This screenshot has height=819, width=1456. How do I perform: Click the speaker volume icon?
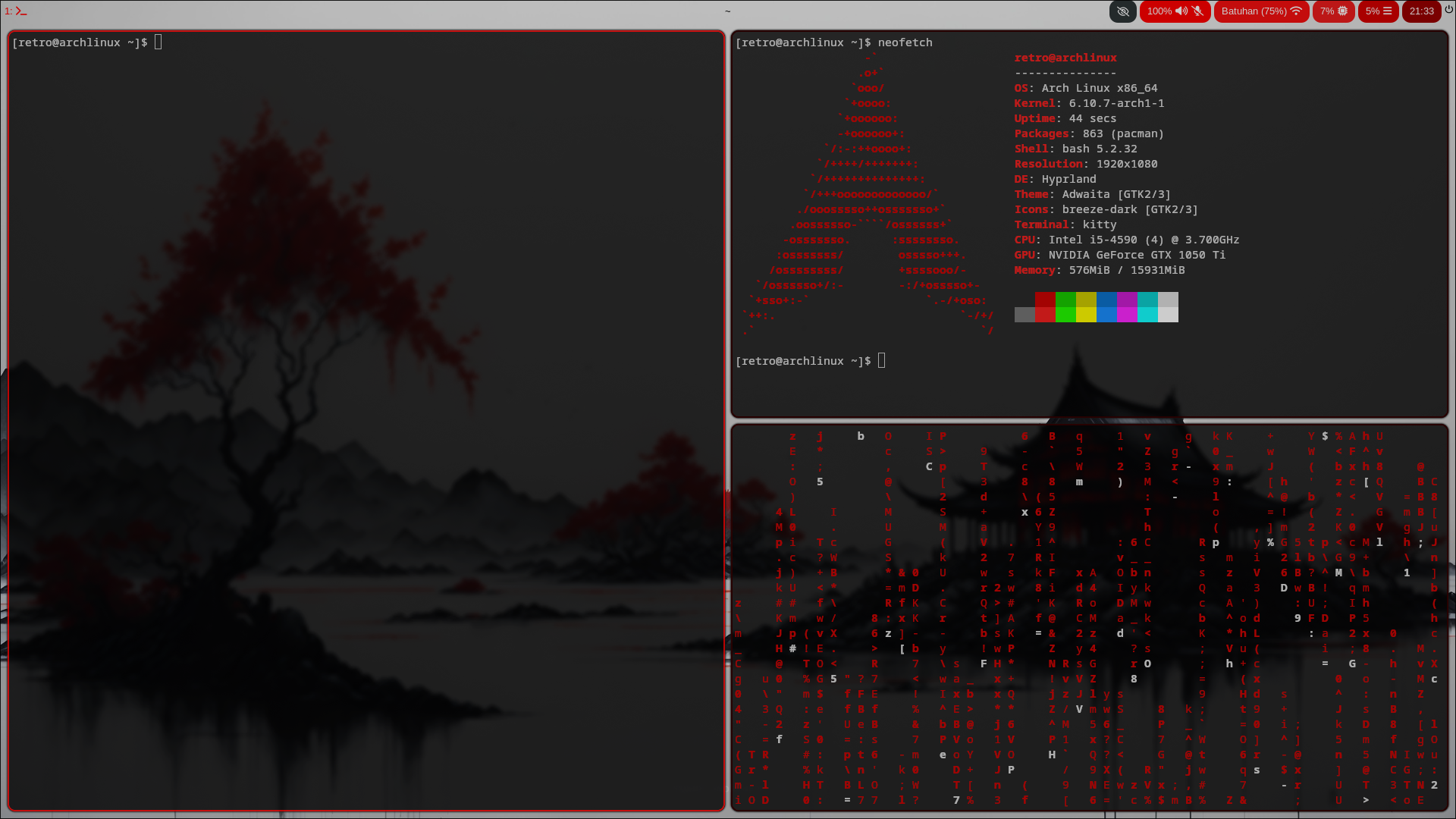pos(1181,11)
